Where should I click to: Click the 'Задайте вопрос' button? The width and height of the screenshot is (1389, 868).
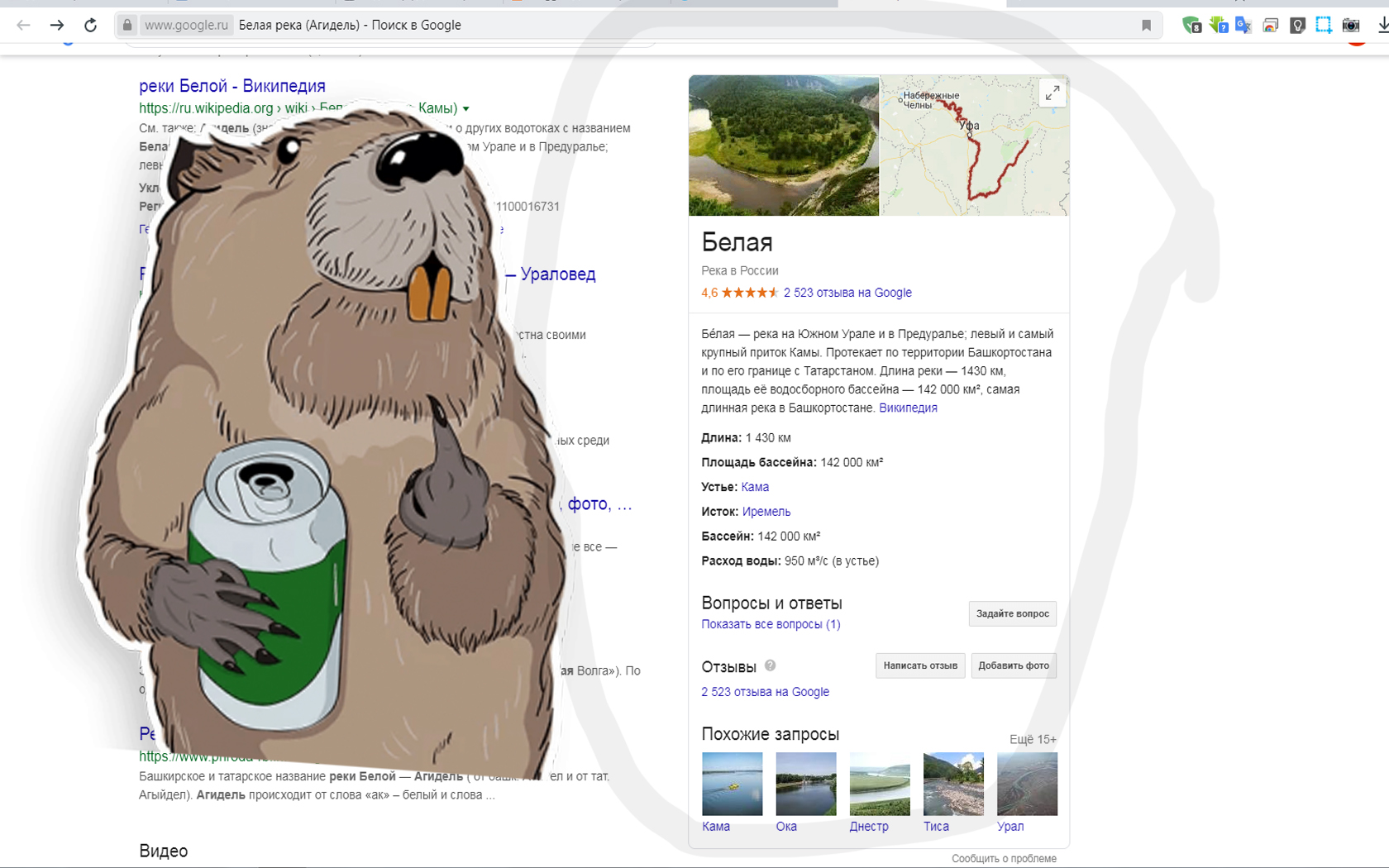click(1012, 613)
